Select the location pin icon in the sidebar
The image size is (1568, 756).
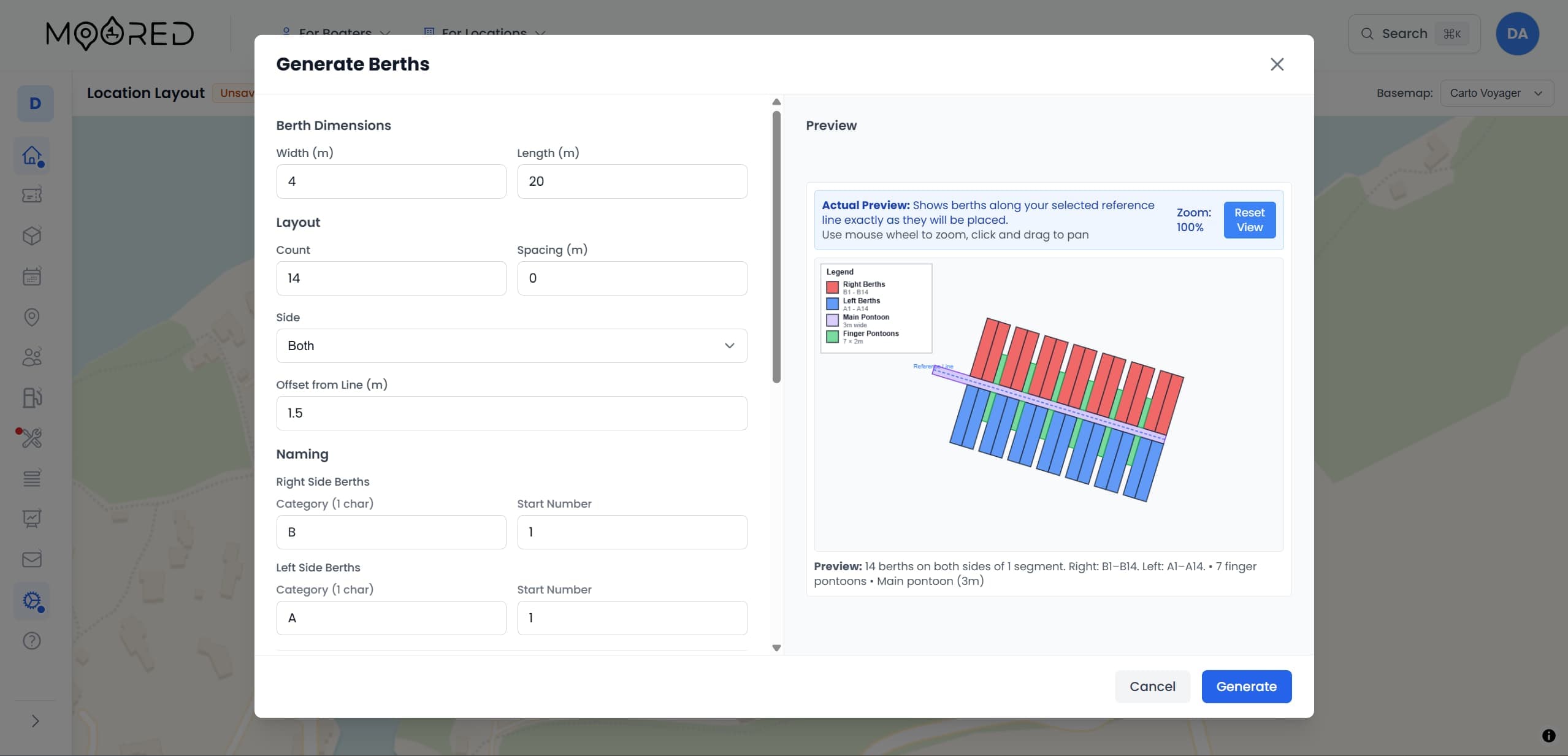point(33,318)
